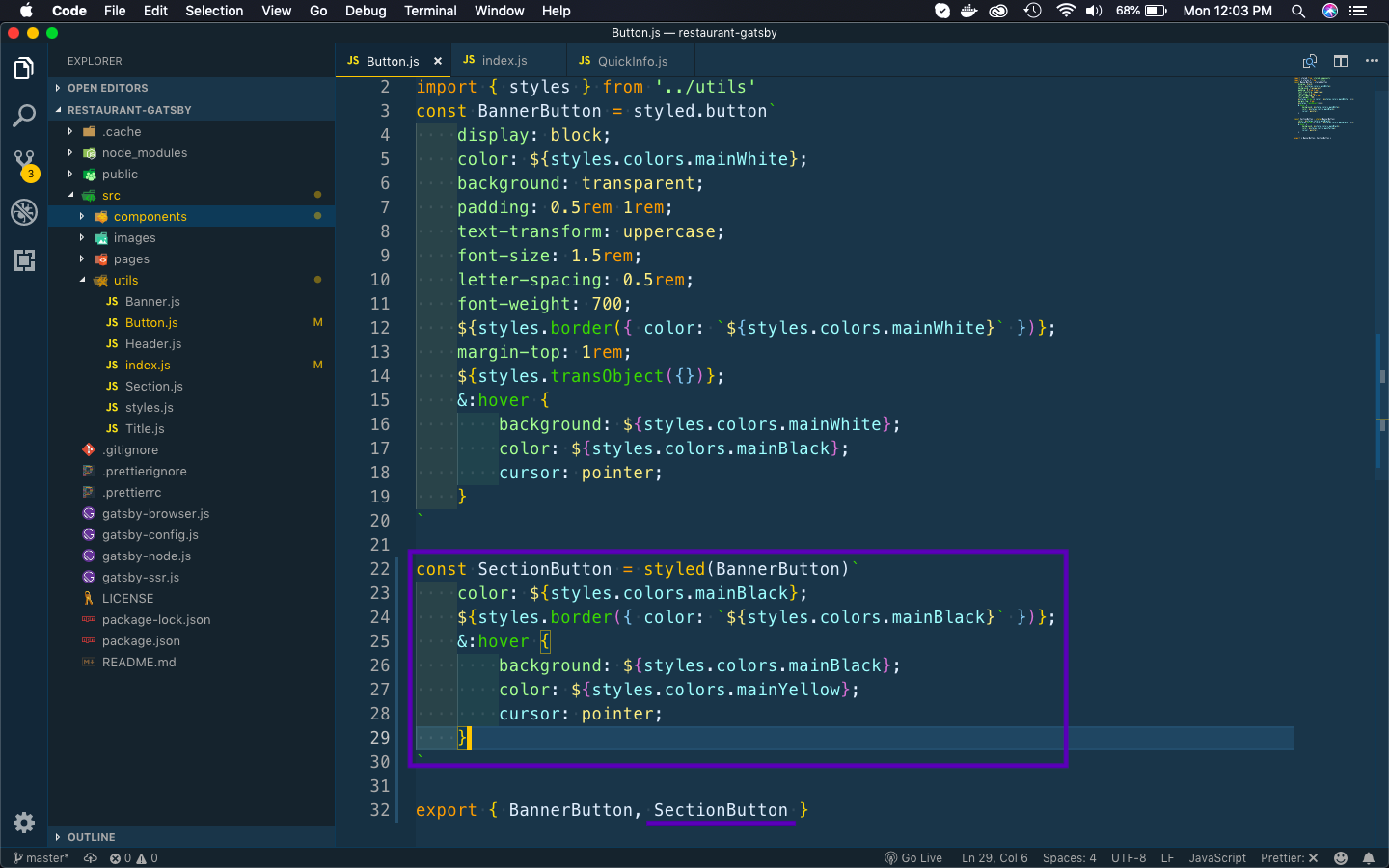Open the feedback smiley in status bar
Image resolution: width=1389 pixels, height=868 pixels.
1341,858
